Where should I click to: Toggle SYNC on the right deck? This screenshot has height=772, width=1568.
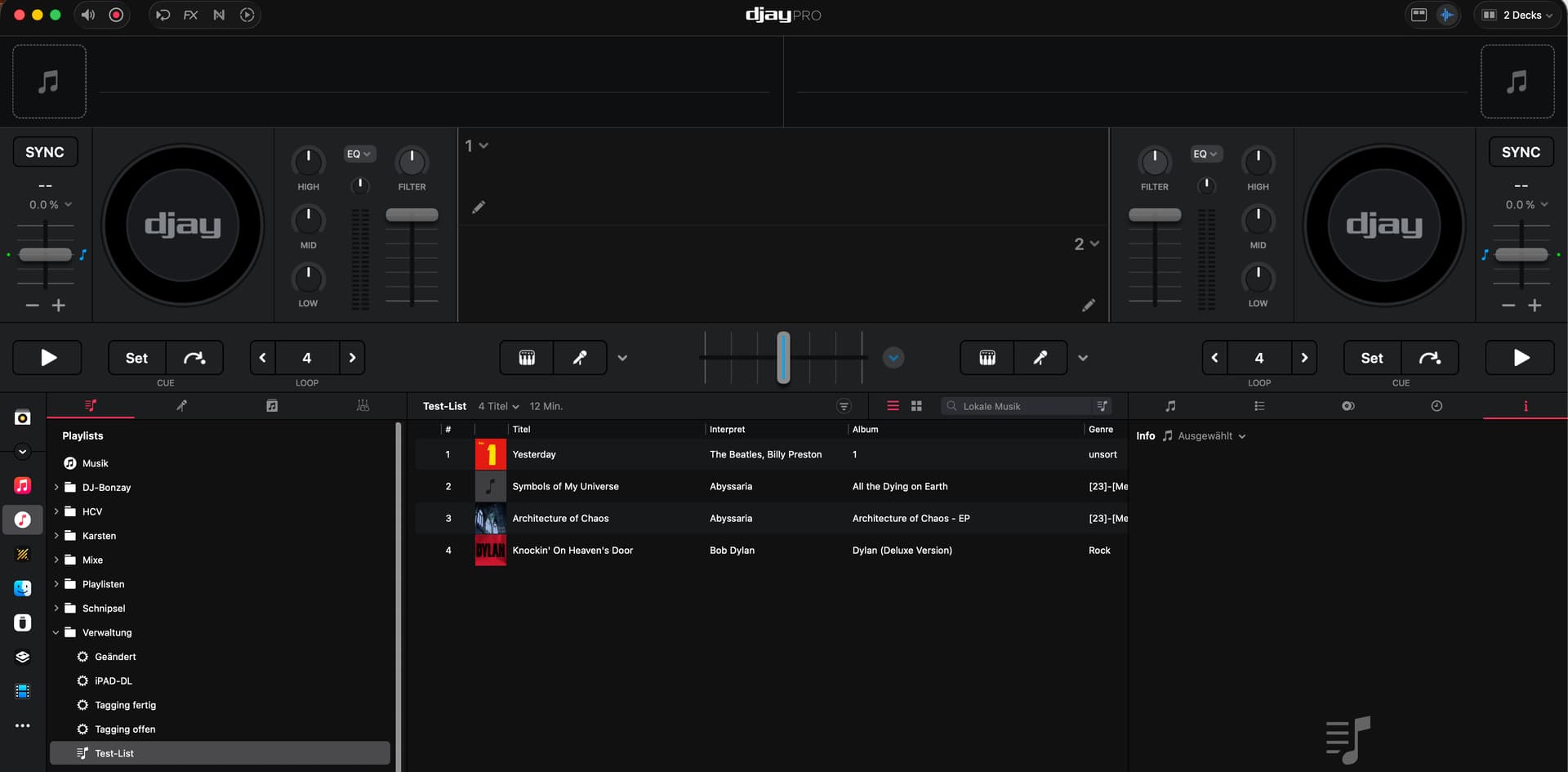(1521, 152)
